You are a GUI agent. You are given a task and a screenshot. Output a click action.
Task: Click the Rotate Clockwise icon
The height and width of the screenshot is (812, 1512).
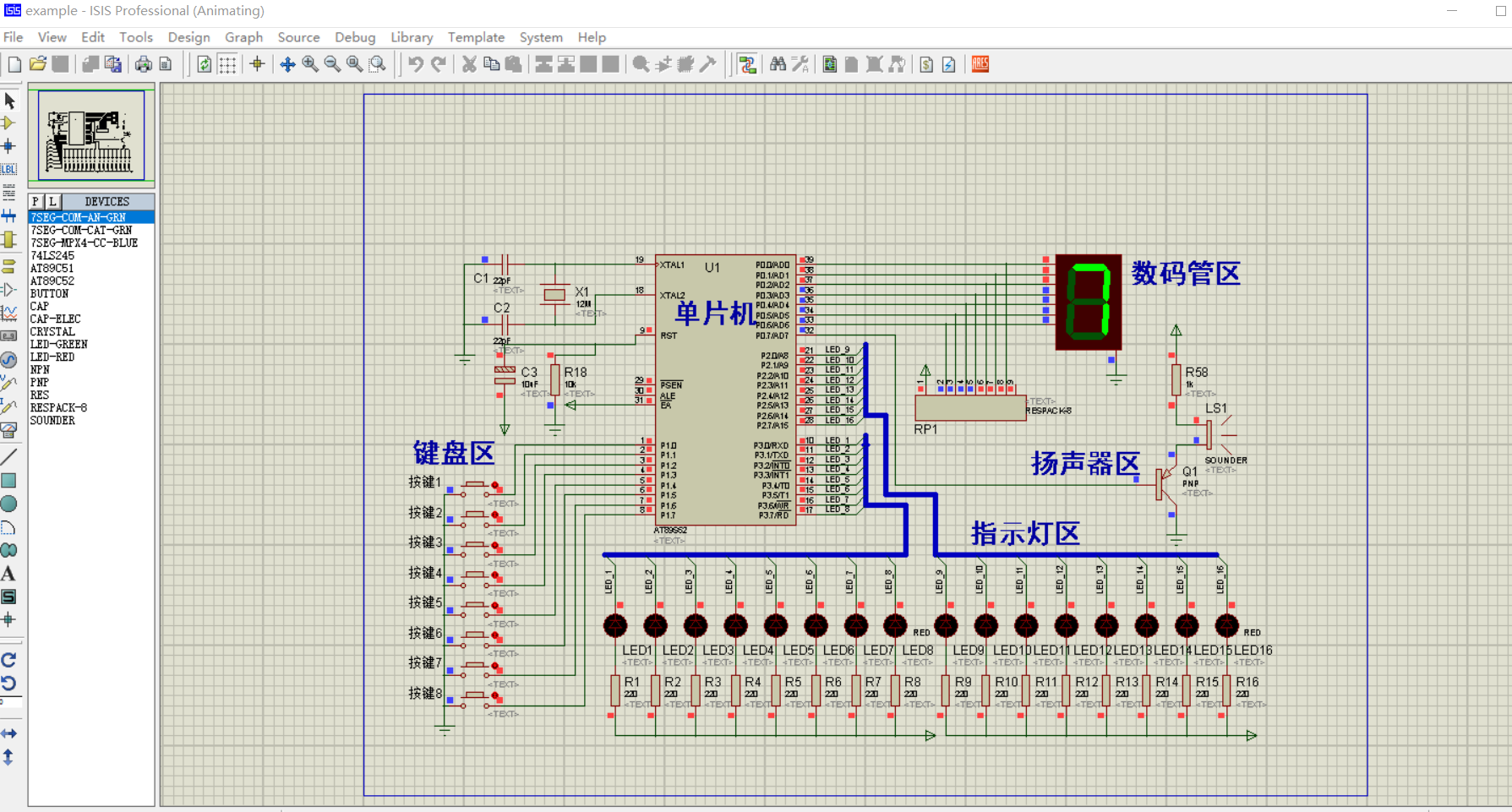9,660
